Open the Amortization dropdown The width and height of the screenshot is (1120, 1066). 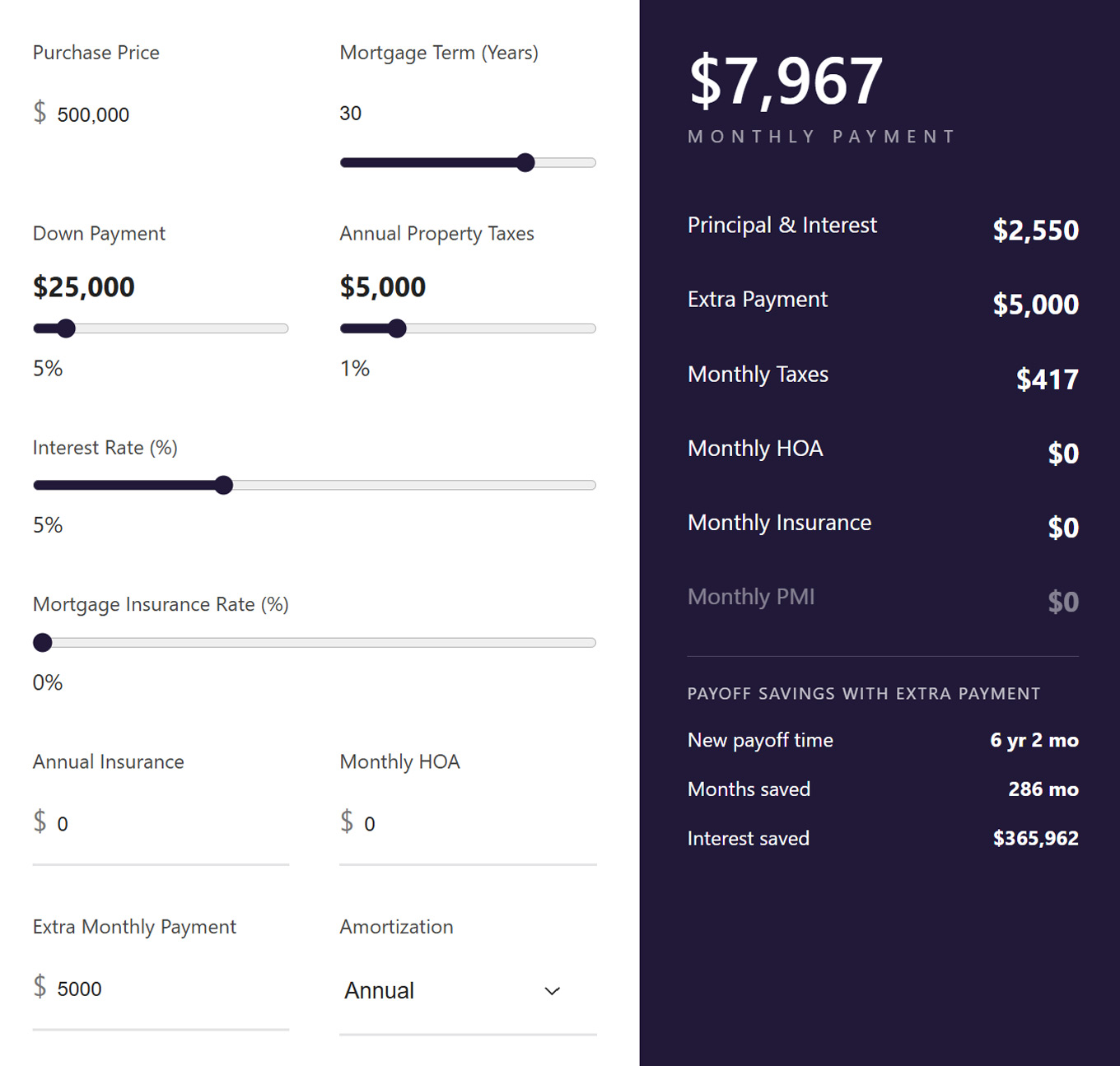(468, 991)
